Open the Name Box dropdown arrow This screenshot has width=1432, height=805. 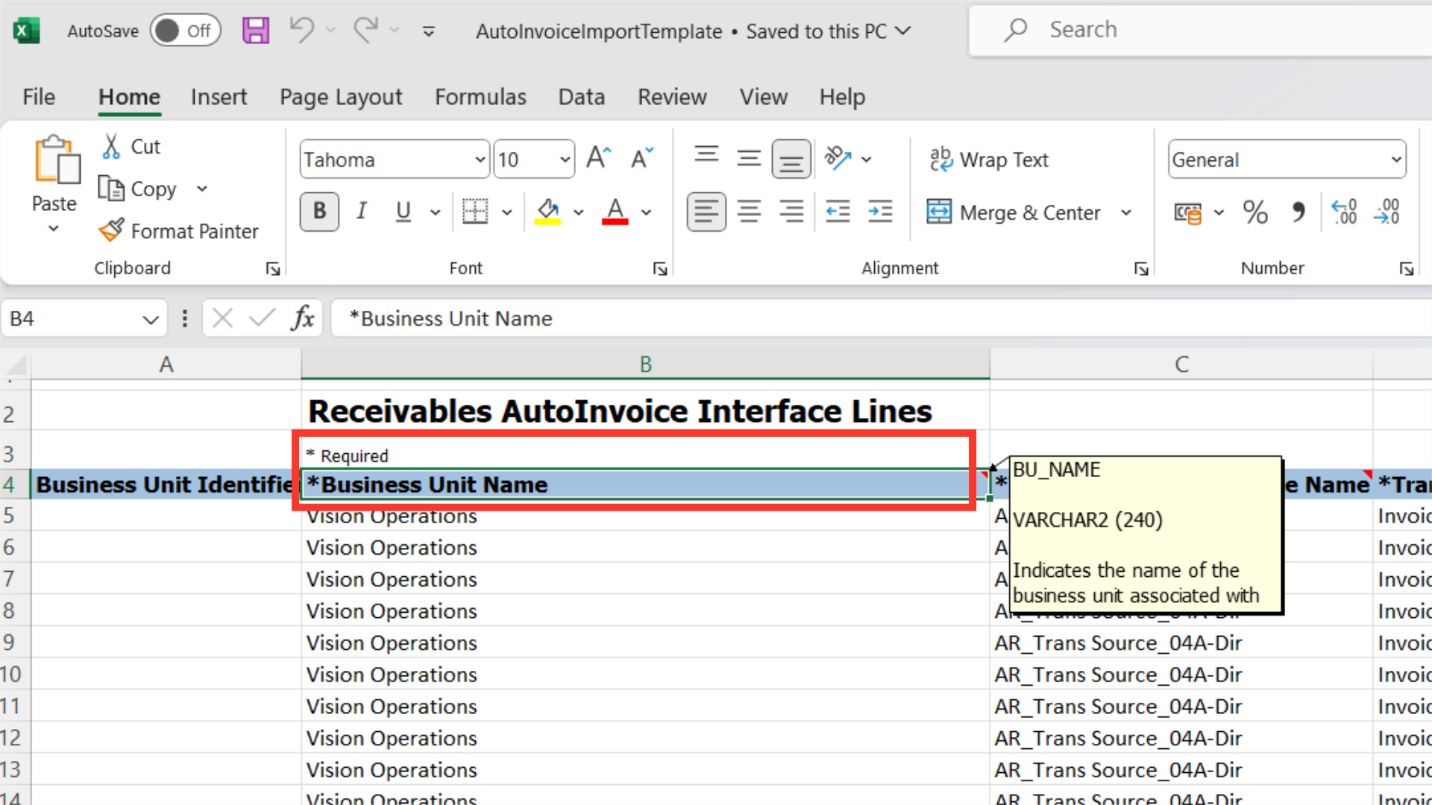tap(150, 319)
